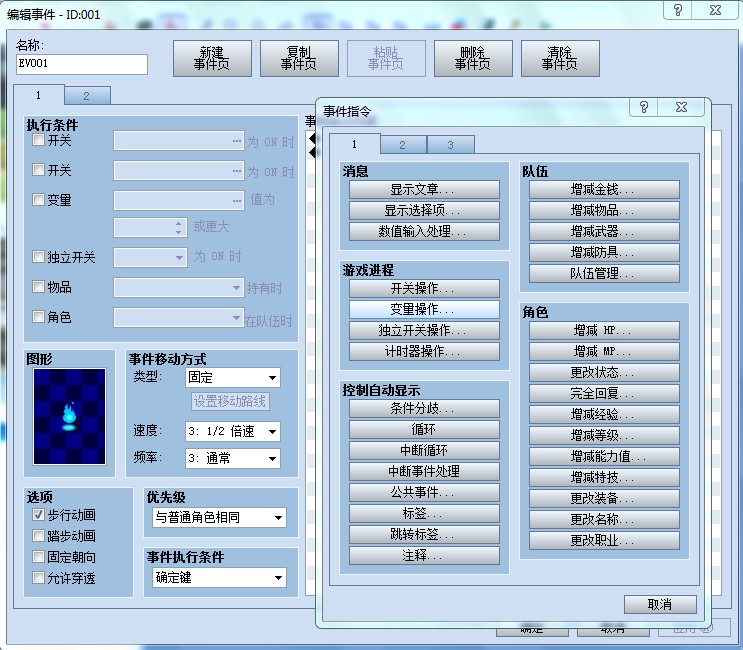Open the 频率 frequency dropdown
The image size is (743, 650).
[x=233, y=458]
